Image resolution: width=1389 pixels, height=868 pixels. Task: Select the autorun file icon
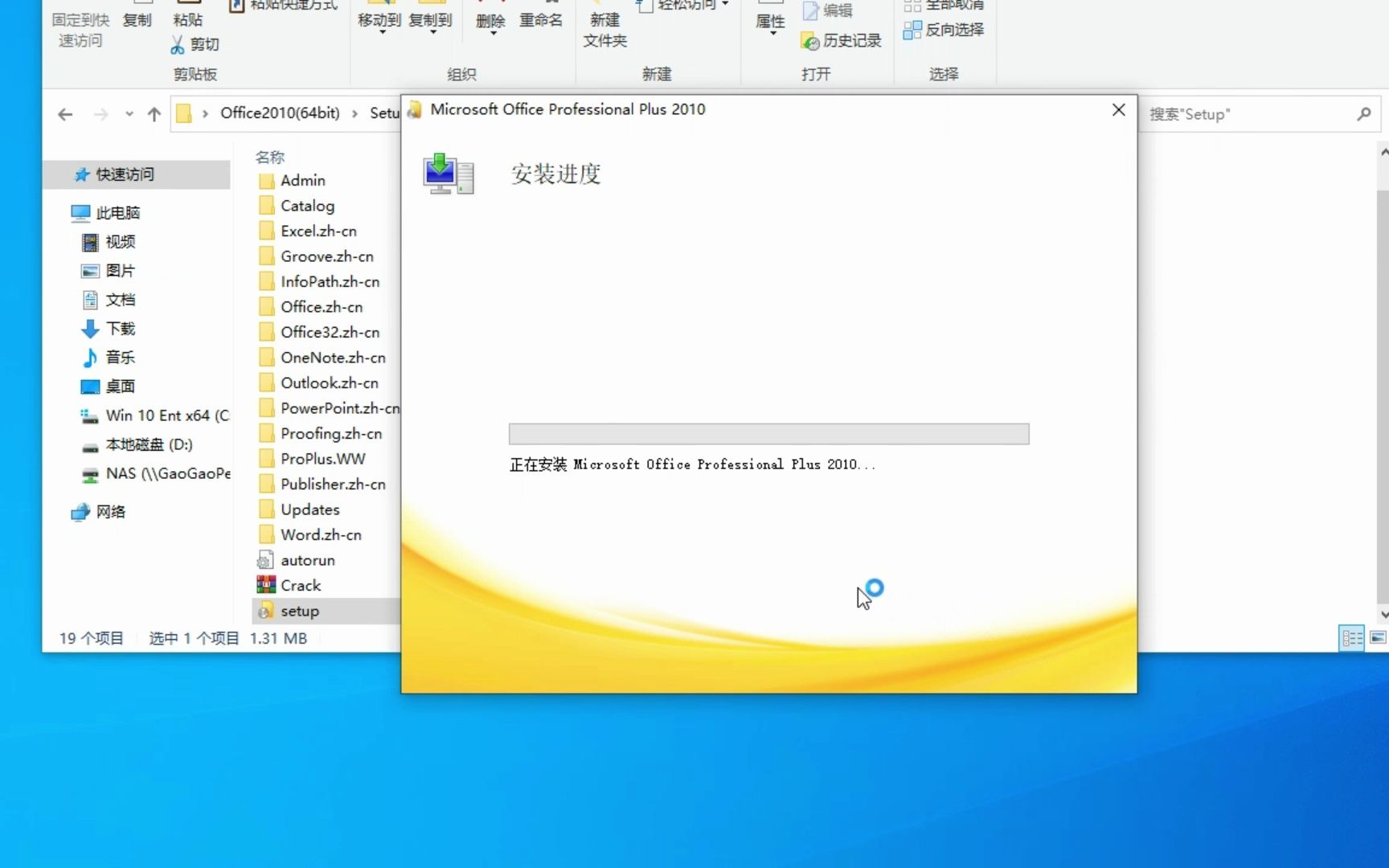(265, 560)
